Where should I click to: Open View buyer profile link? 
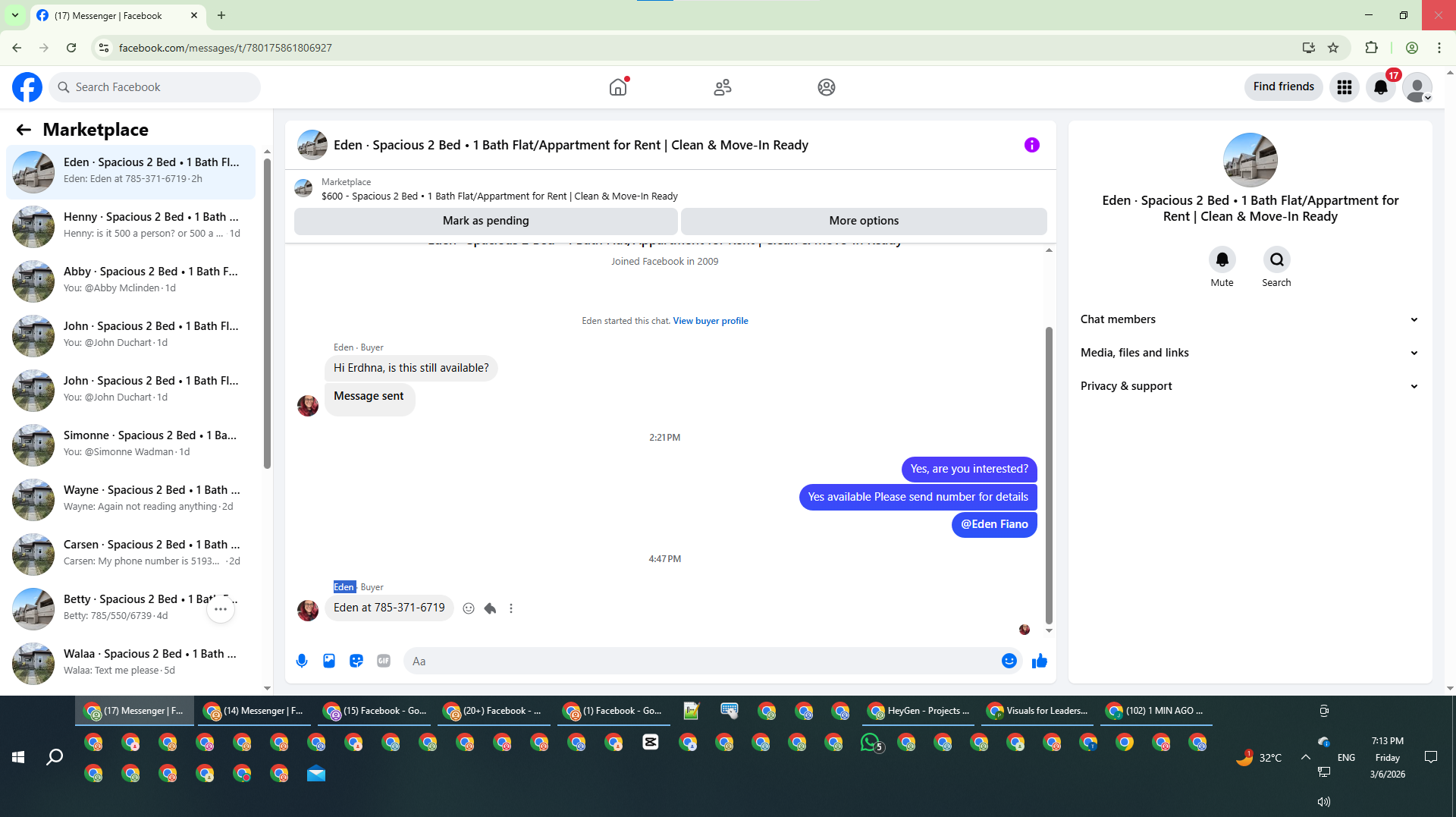coord(711,321)
